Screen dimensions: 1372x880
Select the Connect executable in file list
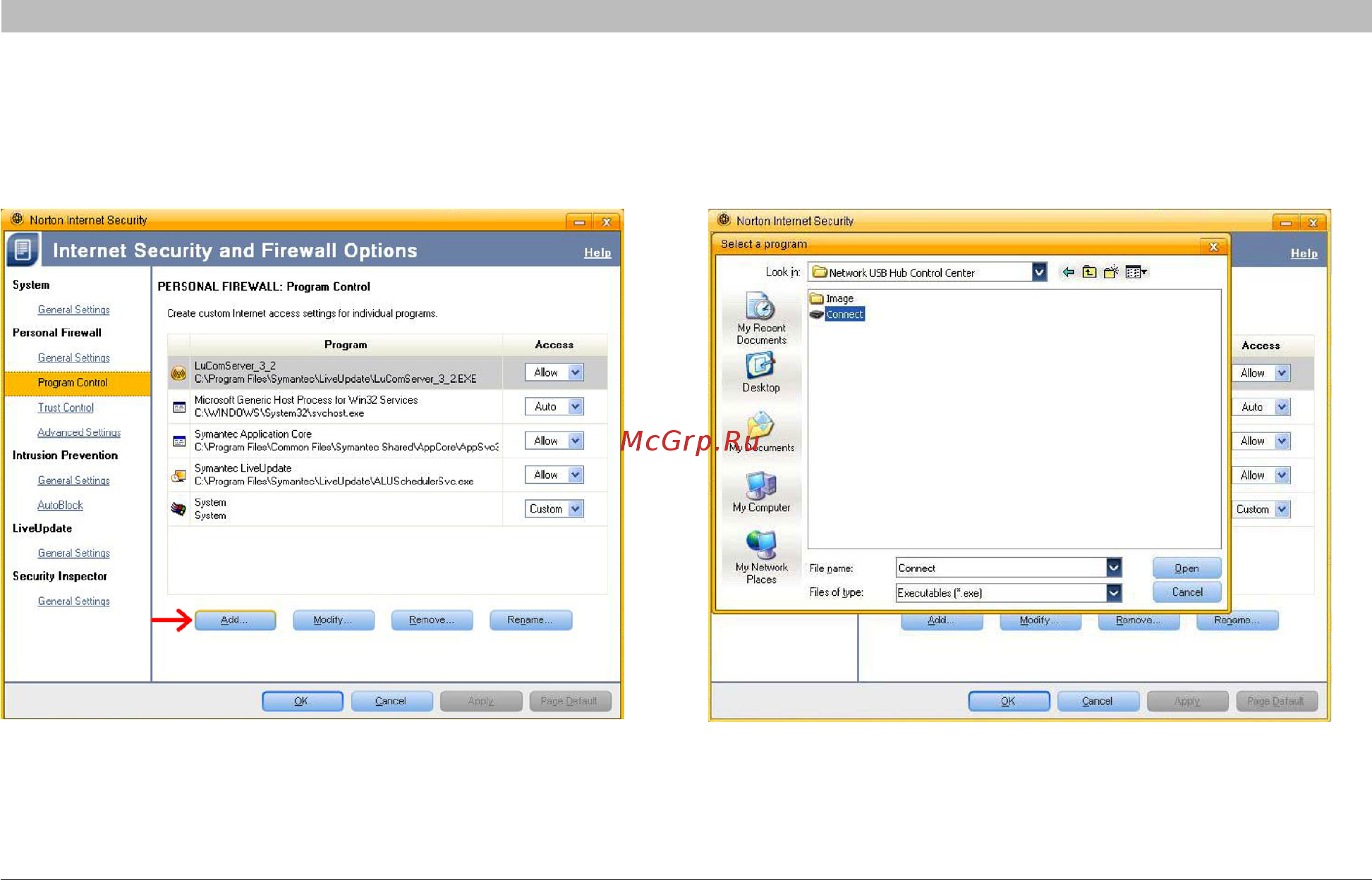click(x=837, y=314)
